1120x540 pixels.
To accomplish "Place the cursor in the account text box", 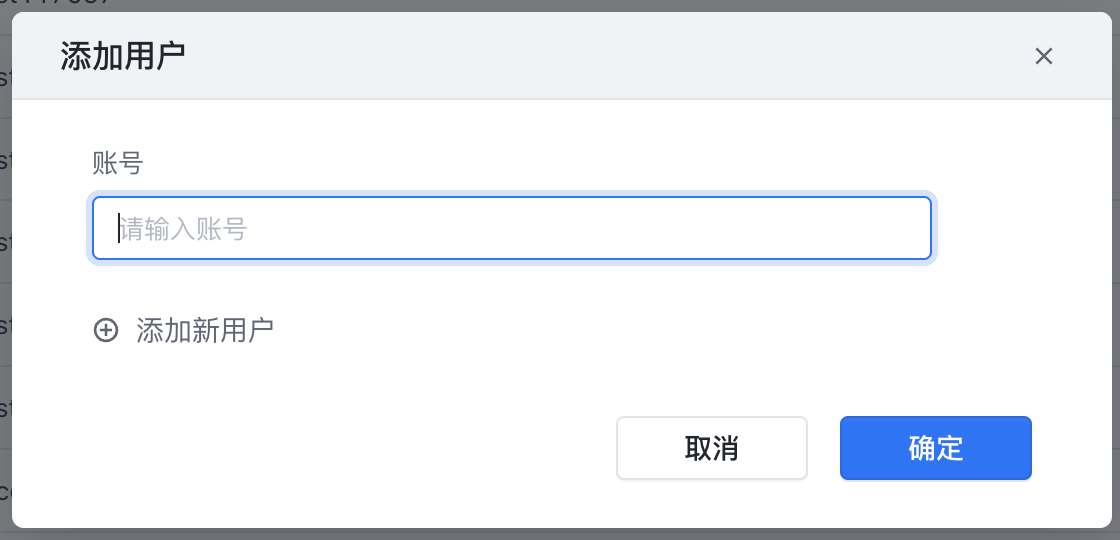I will click(511, 228).
